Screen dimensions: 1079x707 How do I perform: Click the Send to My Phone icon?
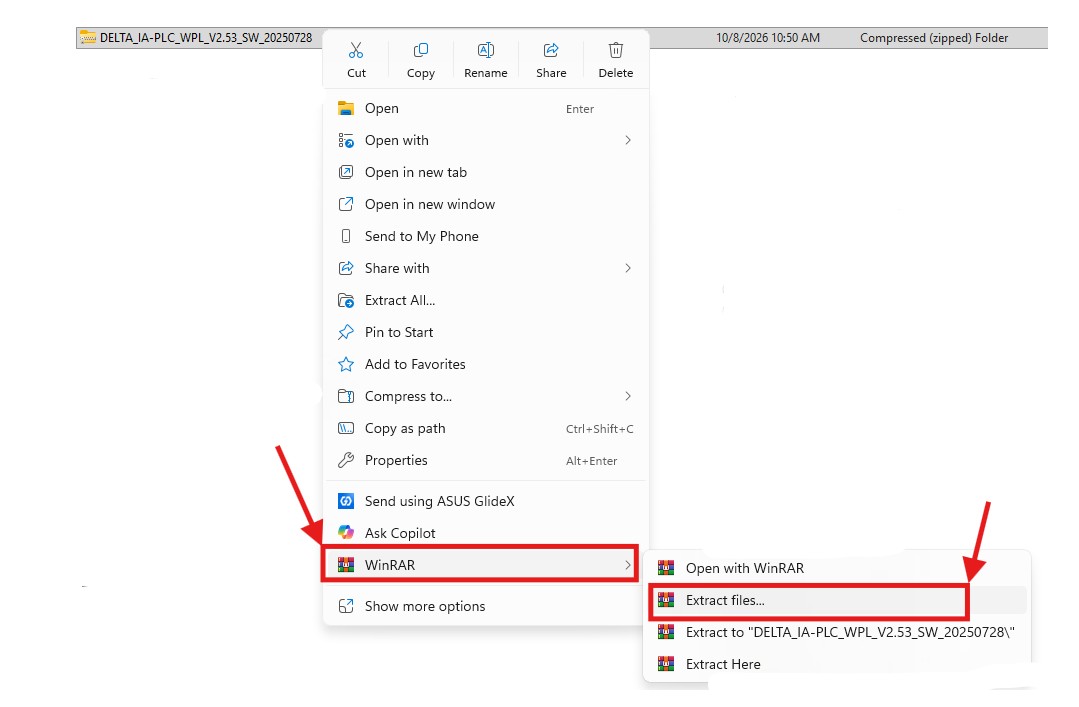coord(346,236)
